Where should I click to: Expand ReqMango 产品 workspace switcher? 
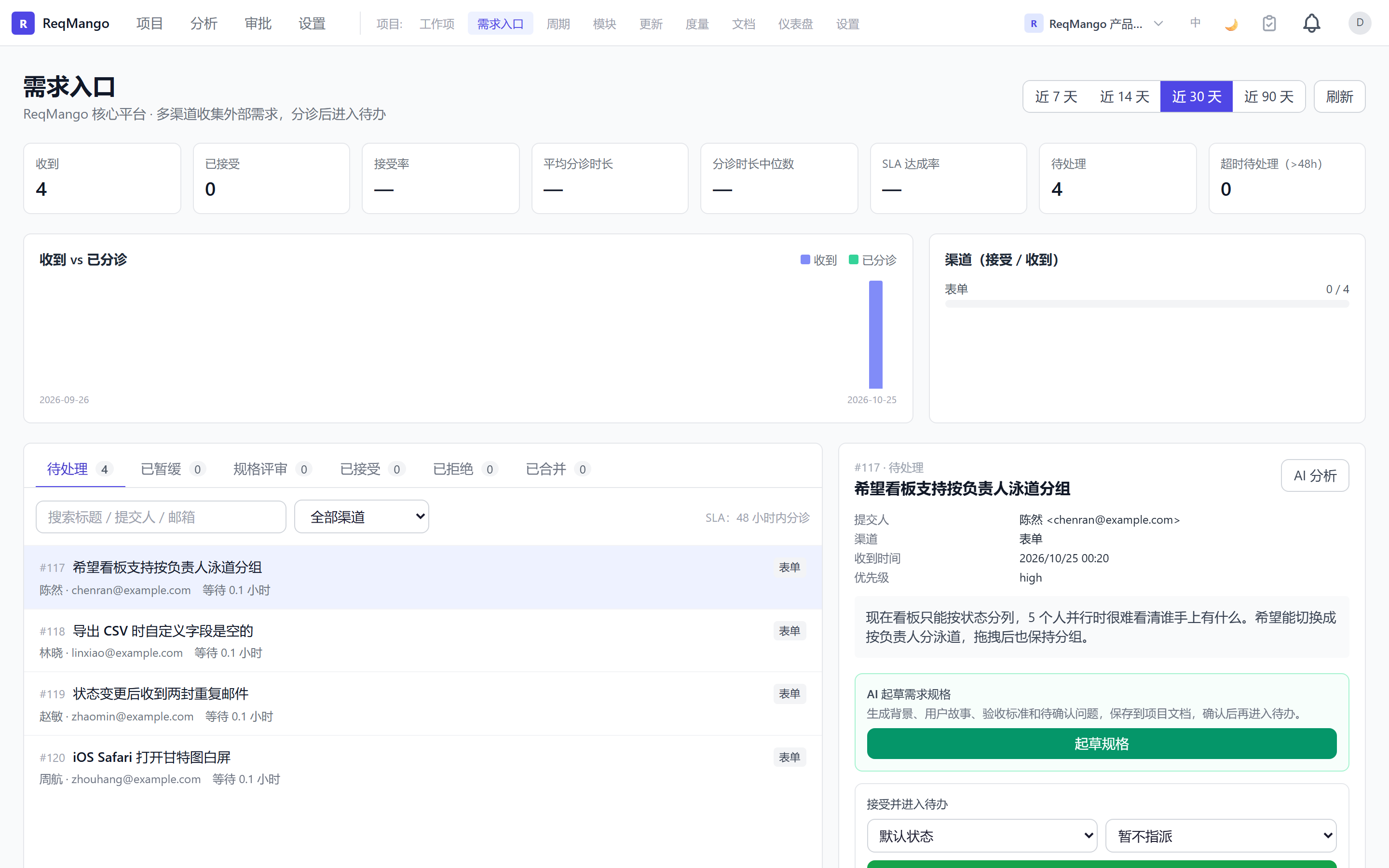click(1094, 24)
